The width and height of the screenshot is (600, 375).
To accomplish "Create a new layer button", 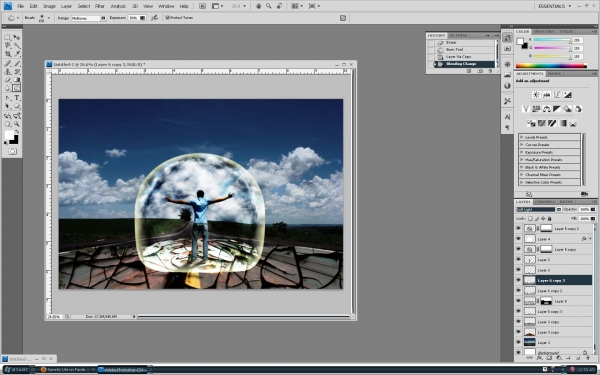I will [x=579, y=358].
